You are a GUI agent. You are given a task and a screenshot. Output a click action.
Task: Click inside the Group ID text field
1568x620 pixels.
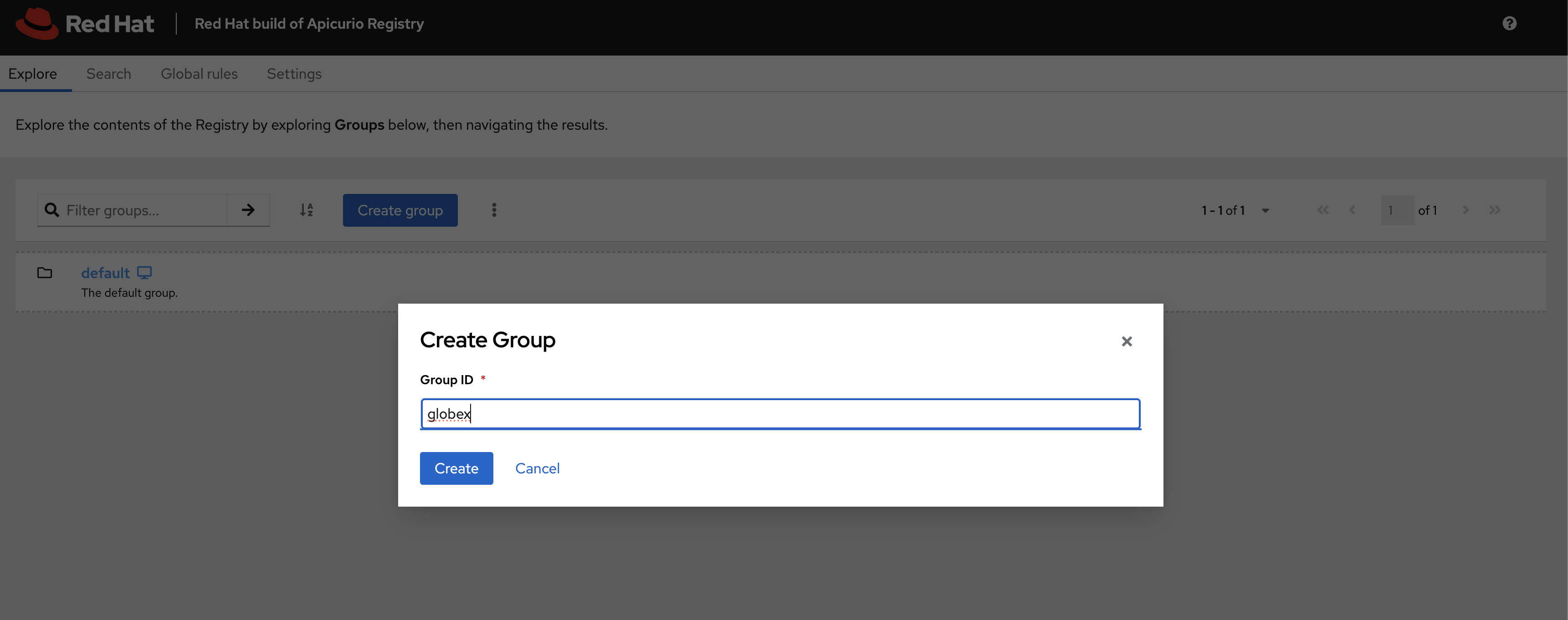pos(779,413)
